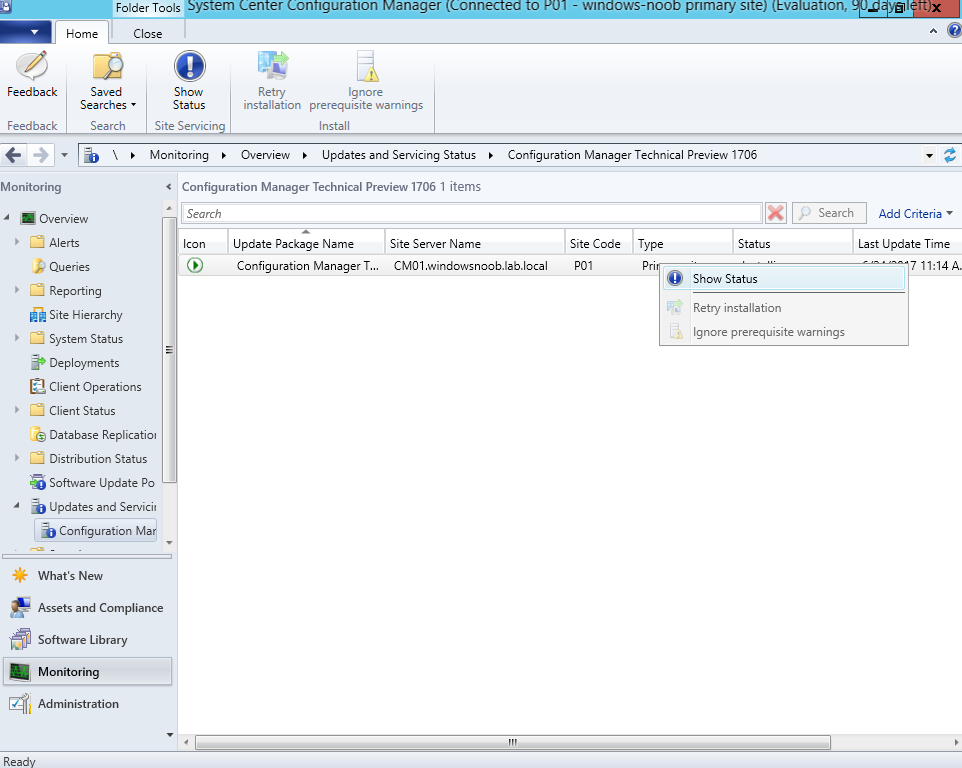Choose Show Status from context menu
Viewport: 962px width, 768px height.
783,278
